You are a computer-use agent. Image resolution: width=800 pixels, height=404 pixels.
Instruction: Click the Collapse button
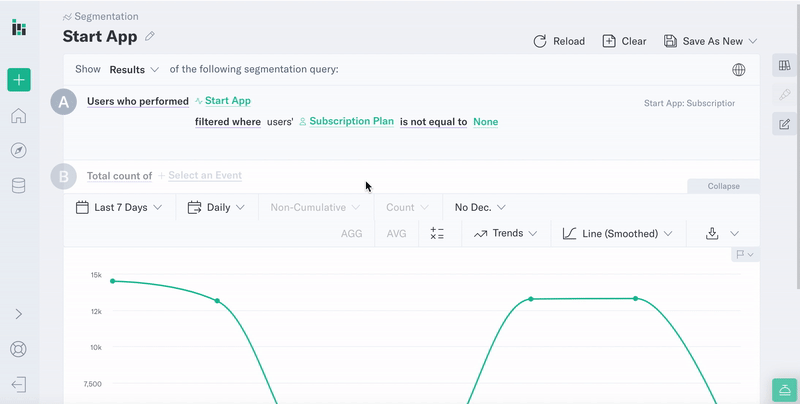723,186
